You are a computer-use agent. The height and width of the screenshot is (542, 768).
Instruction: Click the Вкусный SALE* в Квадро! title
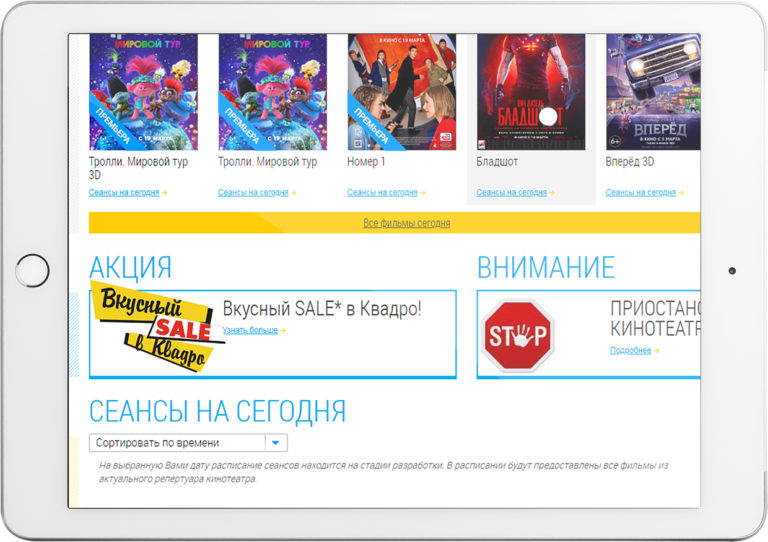click(321, 309)
